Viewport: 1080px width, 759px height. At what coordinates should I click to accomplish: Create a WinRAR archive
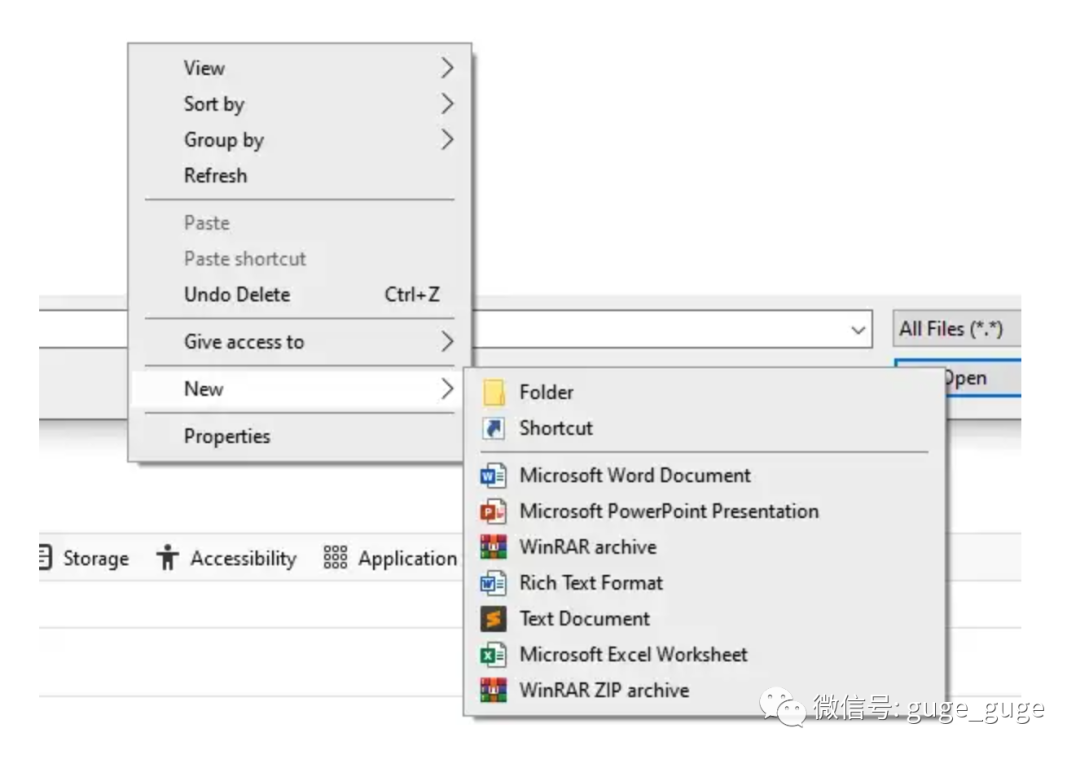pyautogui.click(x=705, y=548)
